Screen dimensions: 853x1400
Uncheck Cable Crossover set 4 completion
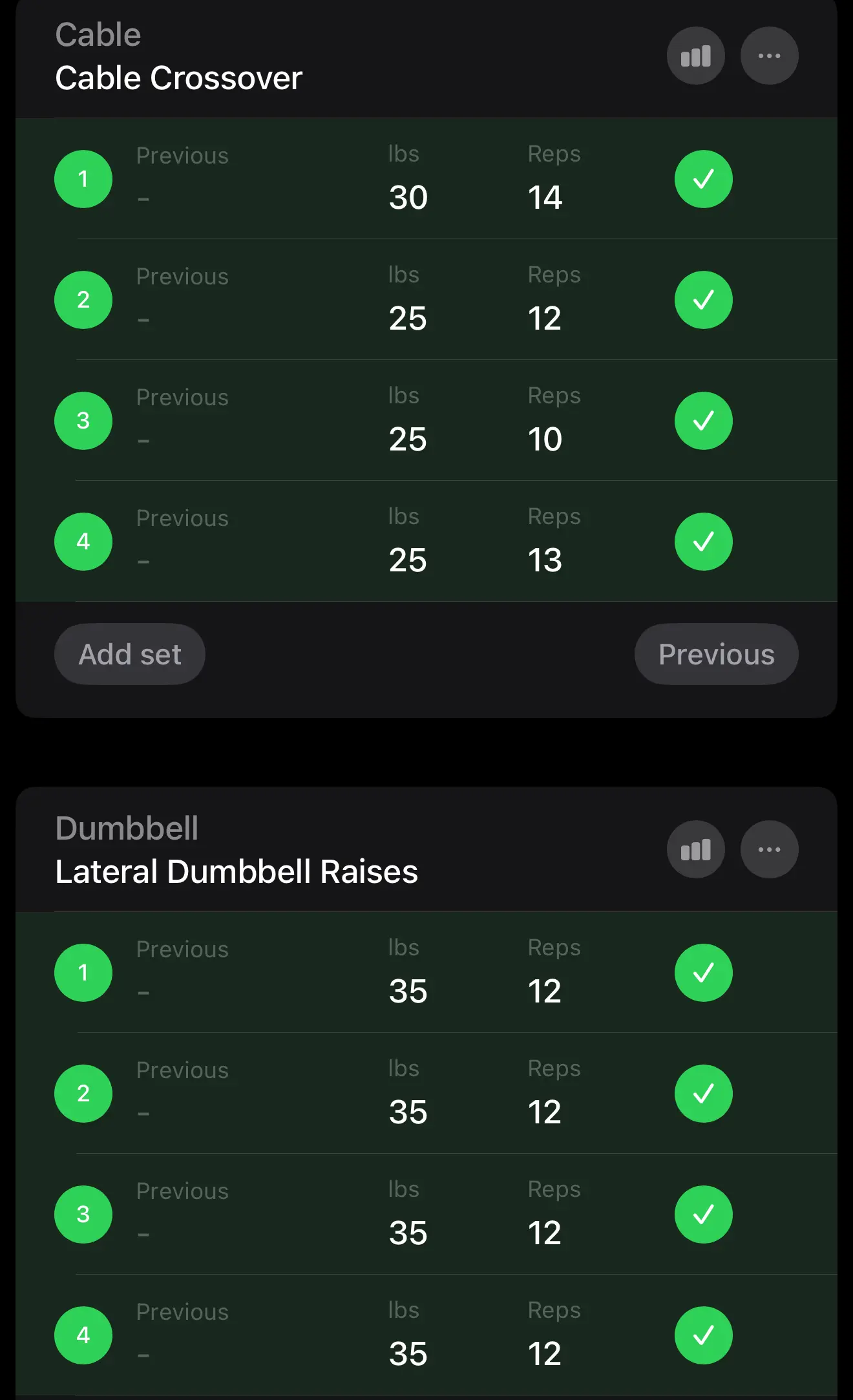[703, 542]
